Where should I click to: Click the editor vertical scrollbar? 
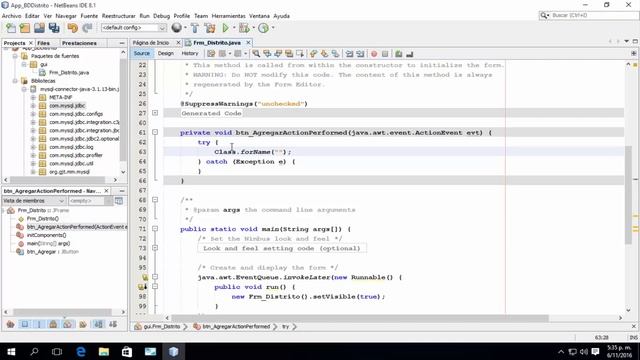coord(628,196)
